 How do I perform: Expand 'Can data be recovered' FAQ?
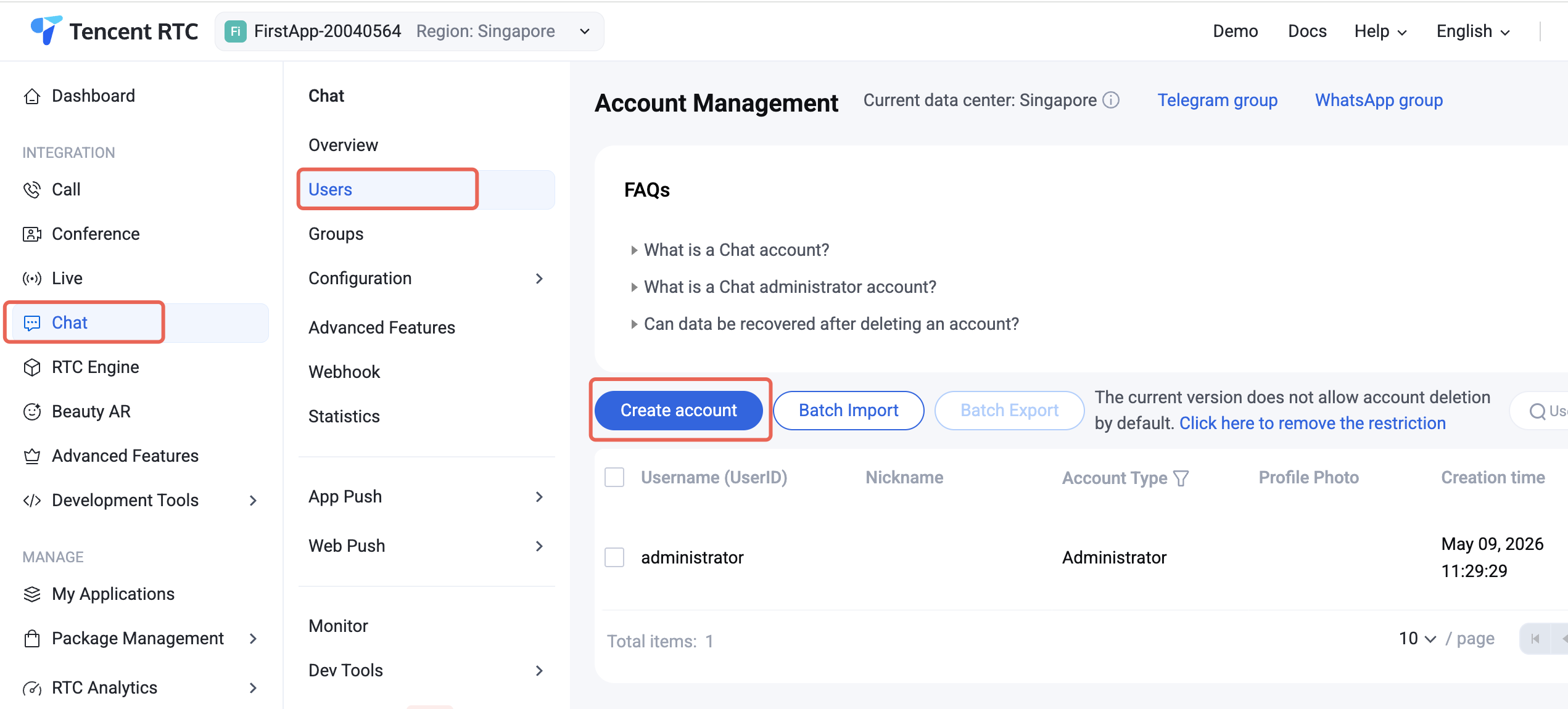pos(825,324)
